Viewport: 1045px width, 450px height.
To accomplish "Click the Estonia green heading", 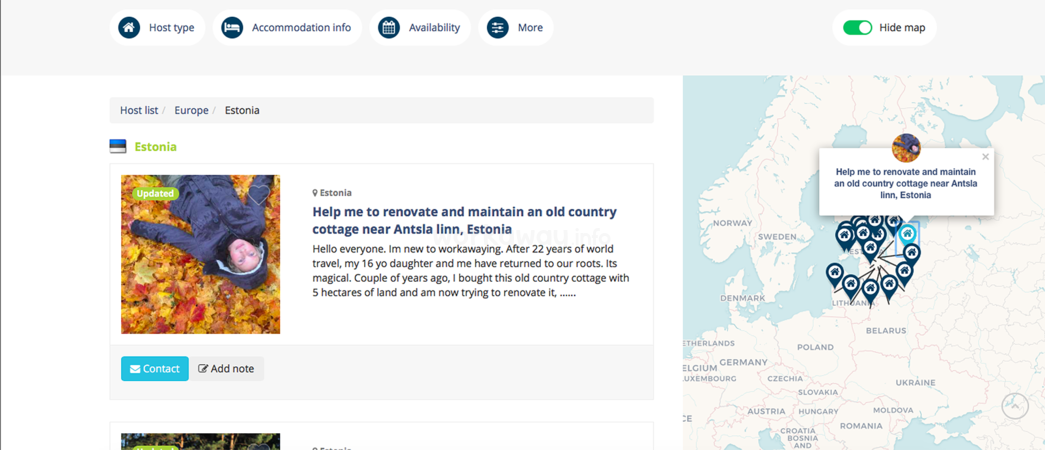I will coord(155,147).
